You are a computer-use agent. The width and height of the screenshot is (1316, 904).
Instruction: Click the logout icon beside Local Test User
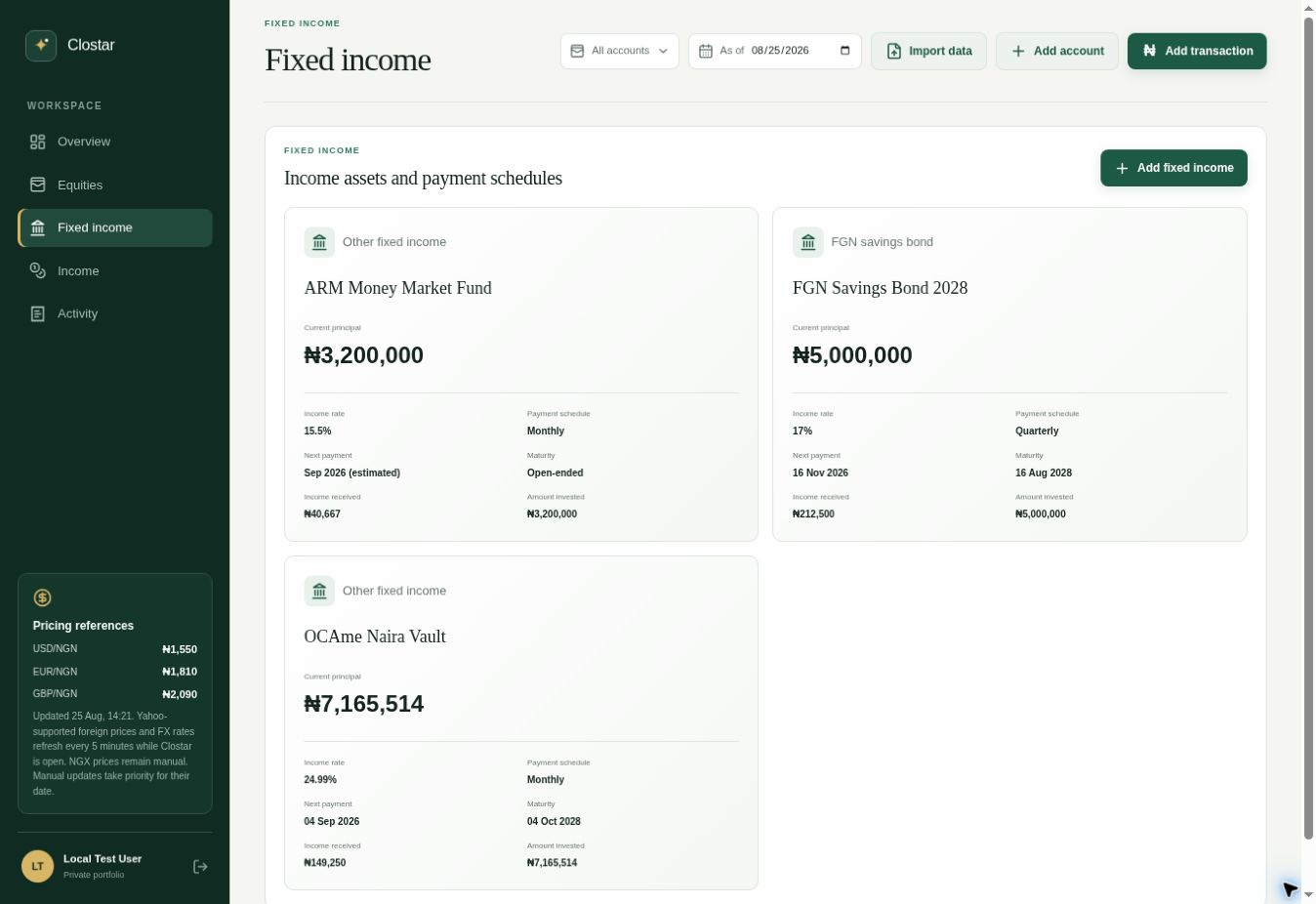200,867
